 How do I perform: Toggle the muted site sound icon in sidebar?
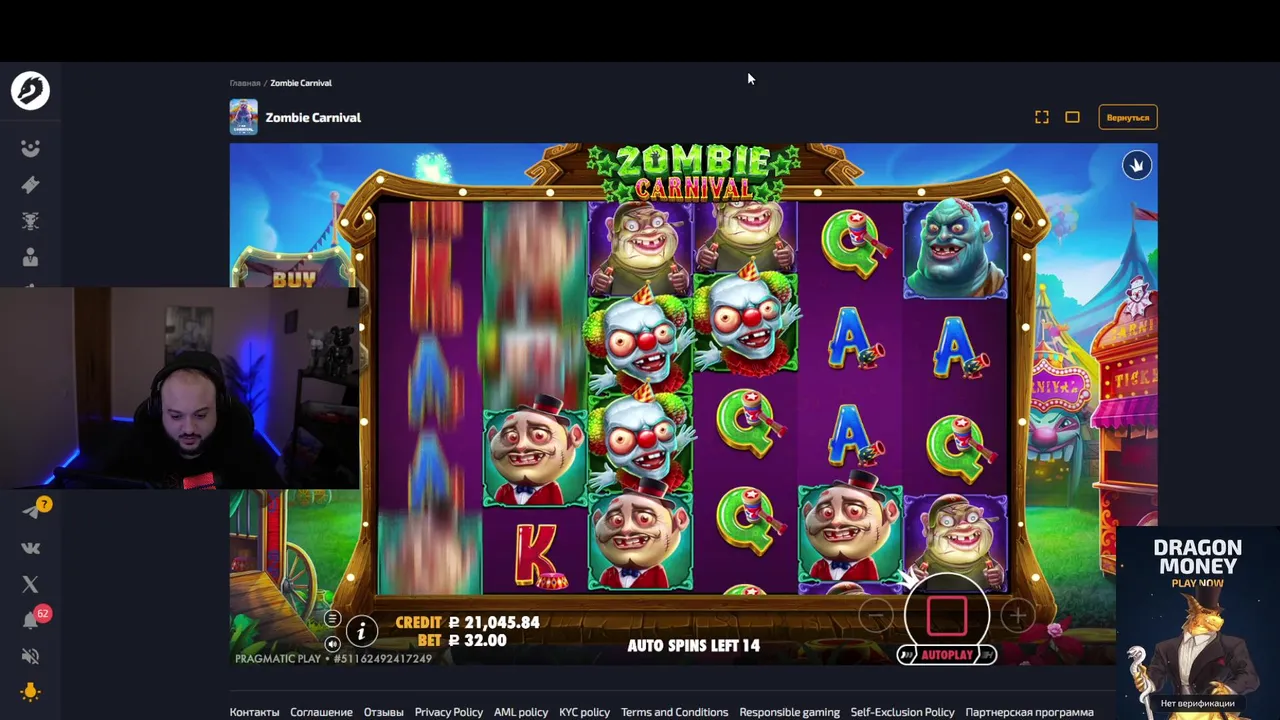click(30, 656)
